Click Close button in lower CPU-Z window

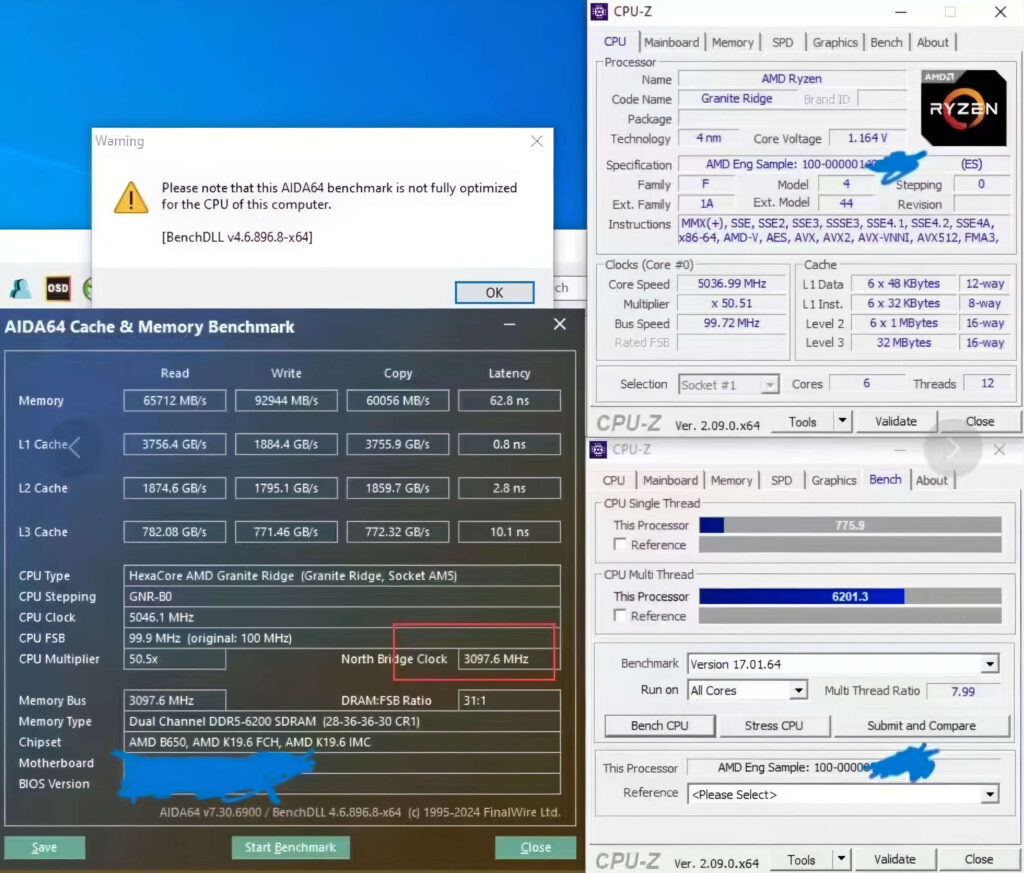(978, 859)
